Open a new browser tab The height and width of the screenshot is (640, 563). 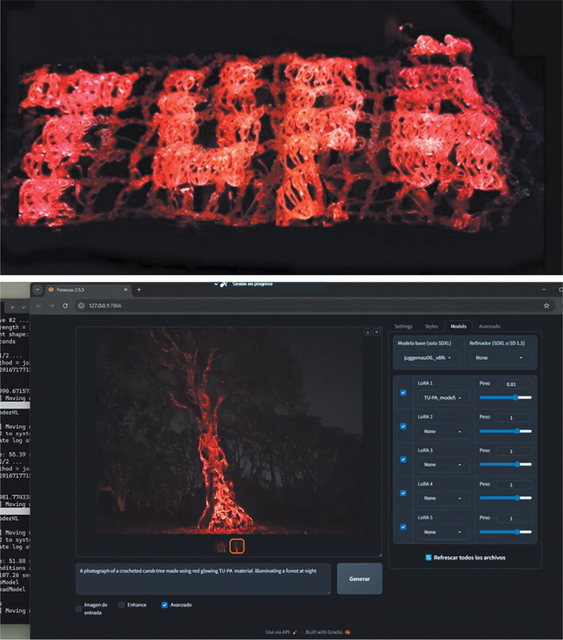[x=139, y=290]
